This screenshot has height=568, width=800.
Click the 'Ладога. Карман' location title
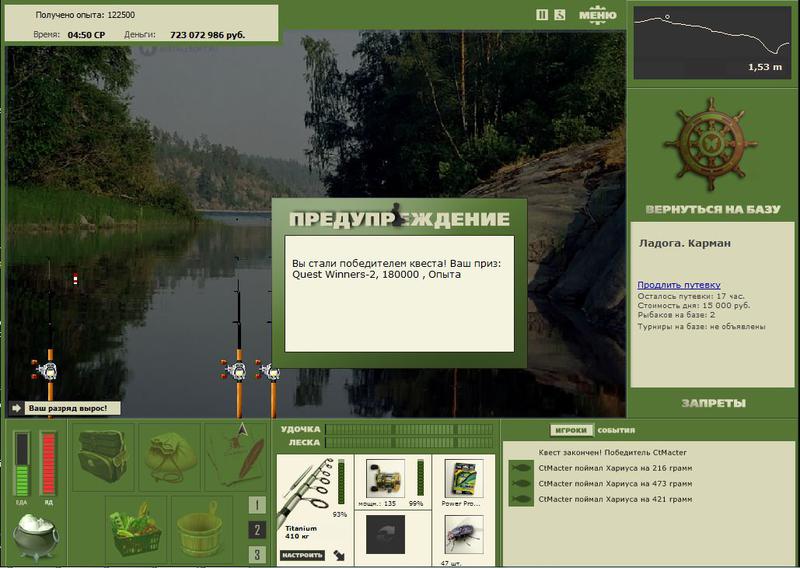(684, 243)
